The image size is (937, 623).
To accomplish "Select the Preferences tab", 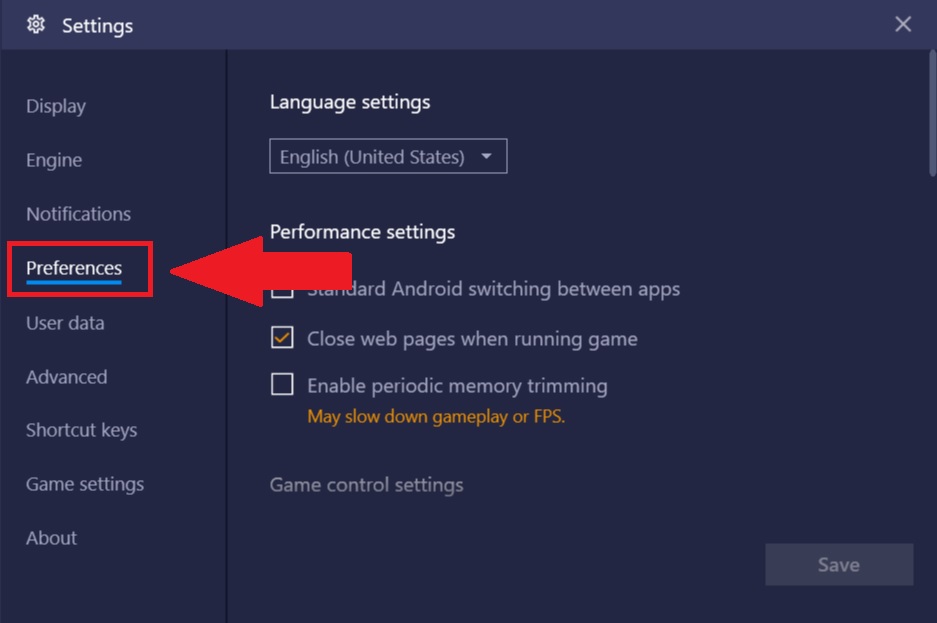I will [74, 268].
